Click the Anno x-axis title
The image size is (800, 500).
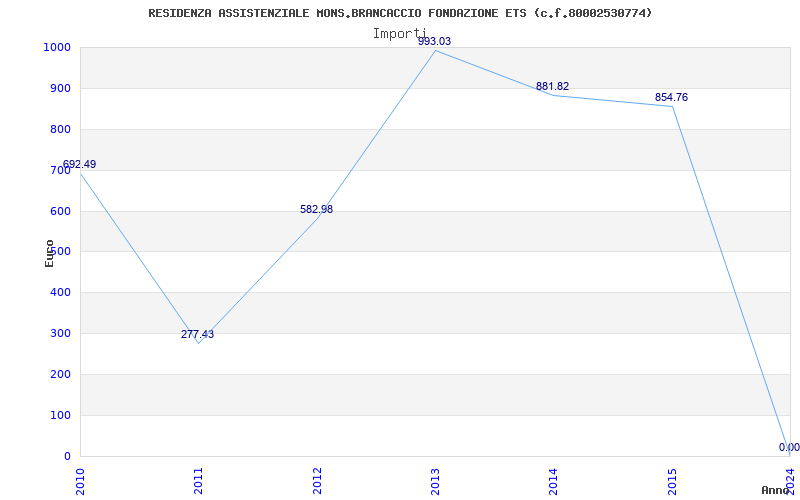pos(776,490)
